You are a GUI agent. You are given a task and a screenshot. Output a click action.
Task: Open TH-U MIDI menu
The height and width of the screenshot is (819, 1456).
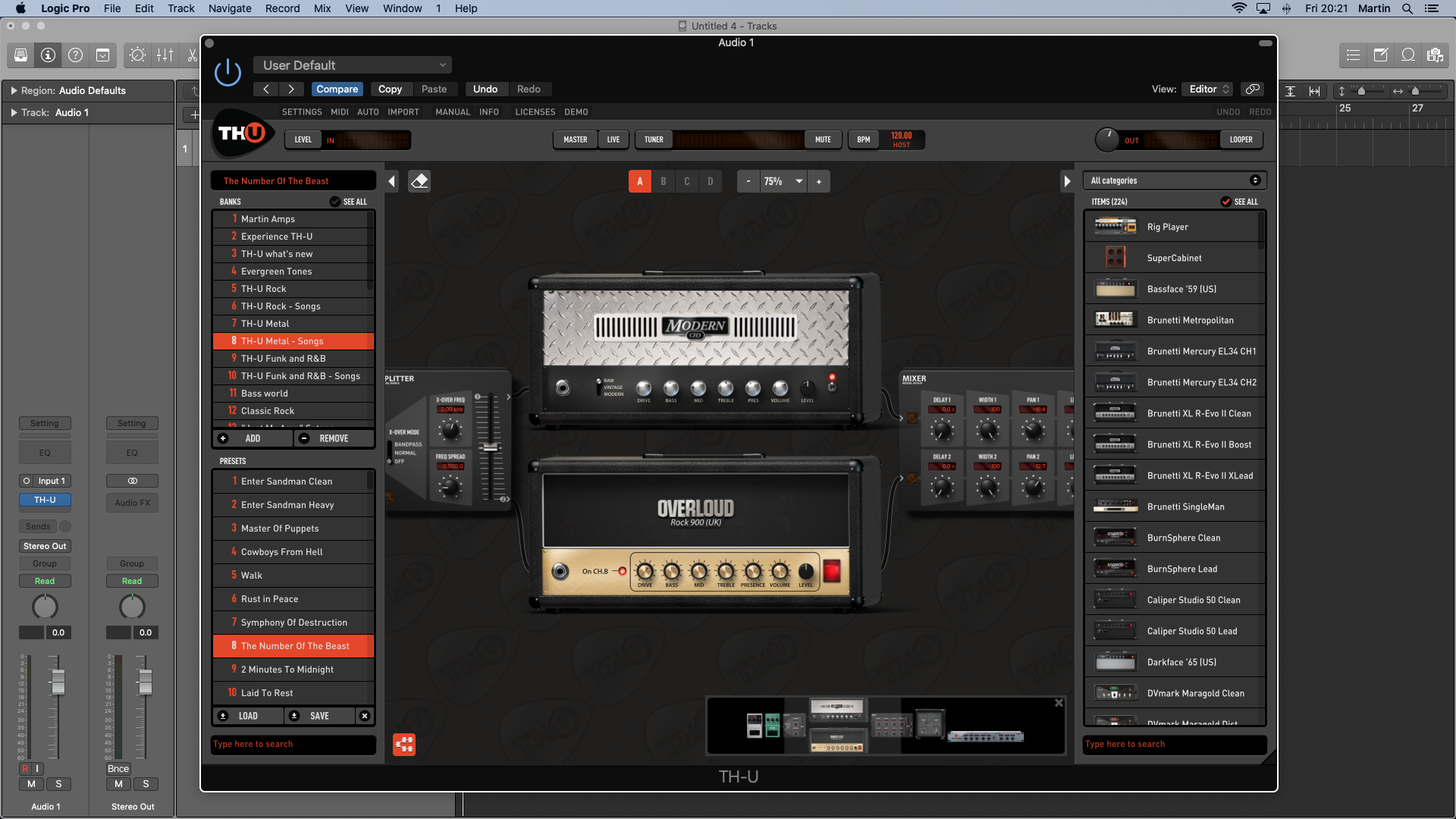click(340, 111)
